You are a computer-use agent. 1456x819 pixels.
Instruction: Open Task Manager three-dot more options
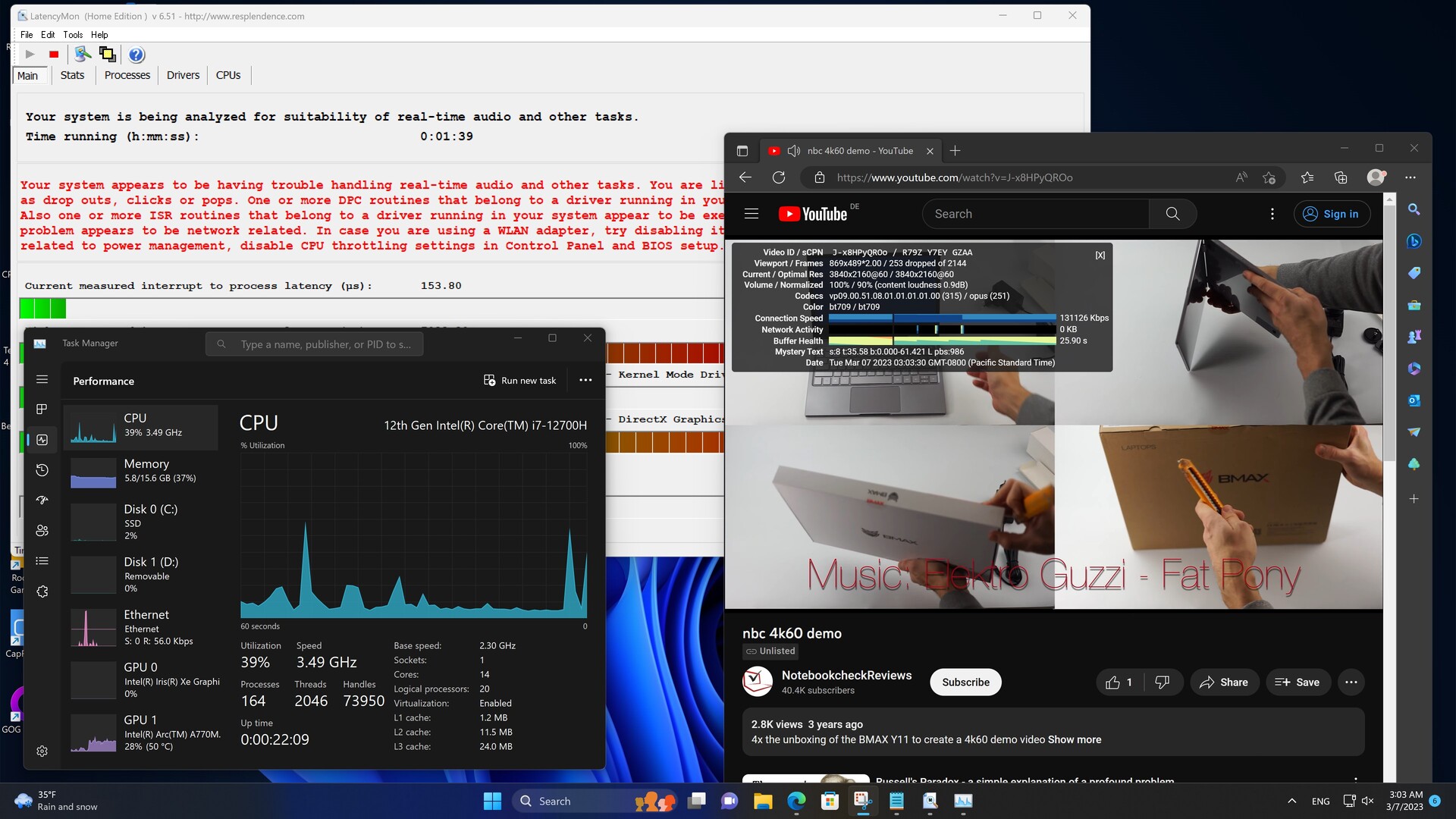(x=585, y=380)
